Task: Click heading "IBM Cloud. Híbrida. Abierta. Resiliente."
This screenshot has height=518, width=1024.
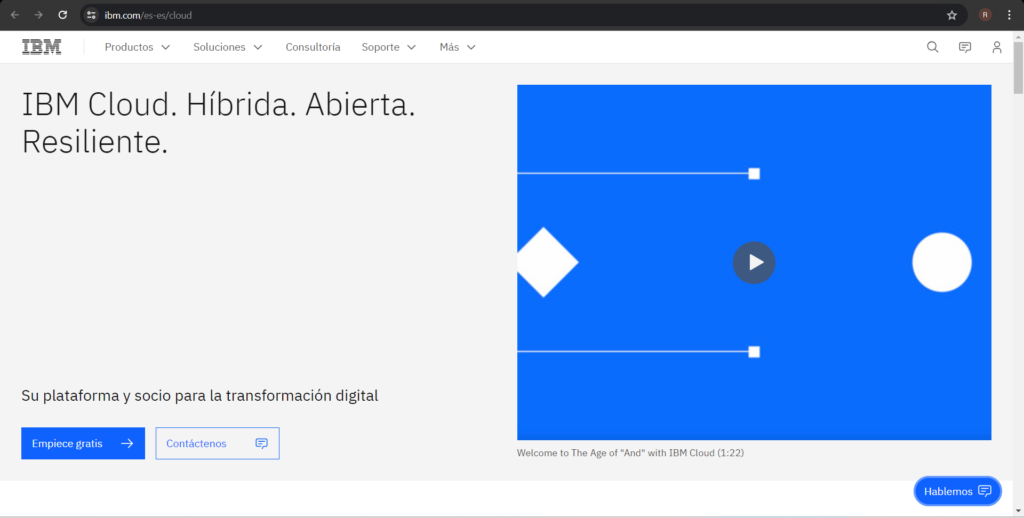Action: [x=219, y=123]
